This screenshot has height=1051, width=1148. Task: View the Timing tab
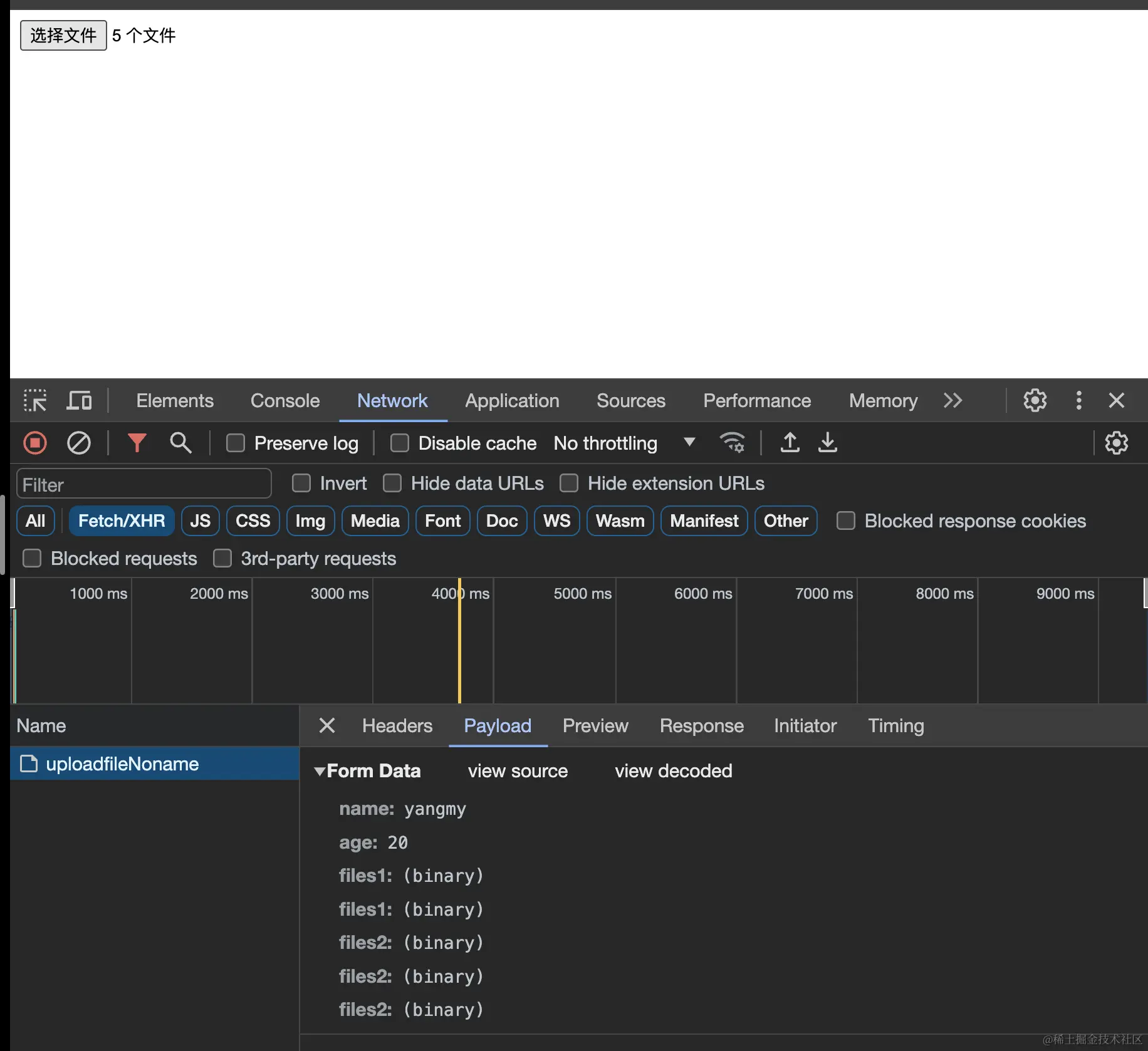point(896,725)
